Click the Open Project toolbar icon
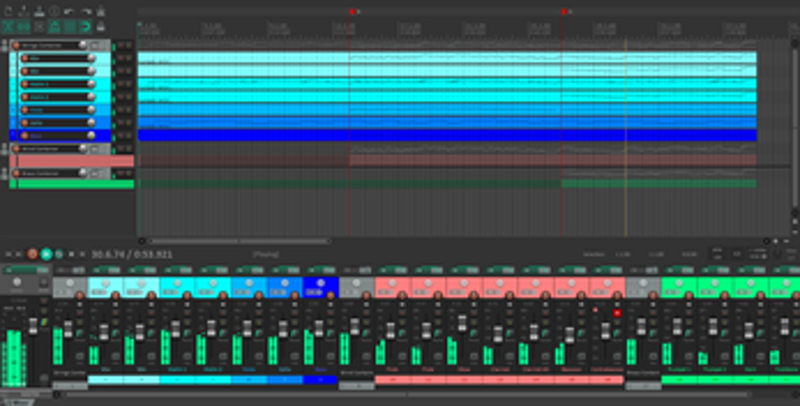800x406 pixels. [x=21, y=10]
